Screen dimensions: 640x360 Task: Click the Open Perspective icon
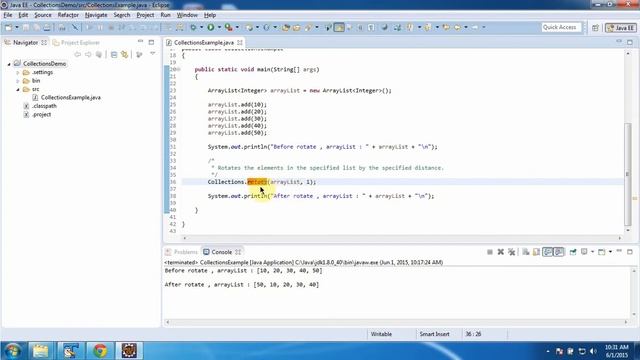tap(596, 28)
